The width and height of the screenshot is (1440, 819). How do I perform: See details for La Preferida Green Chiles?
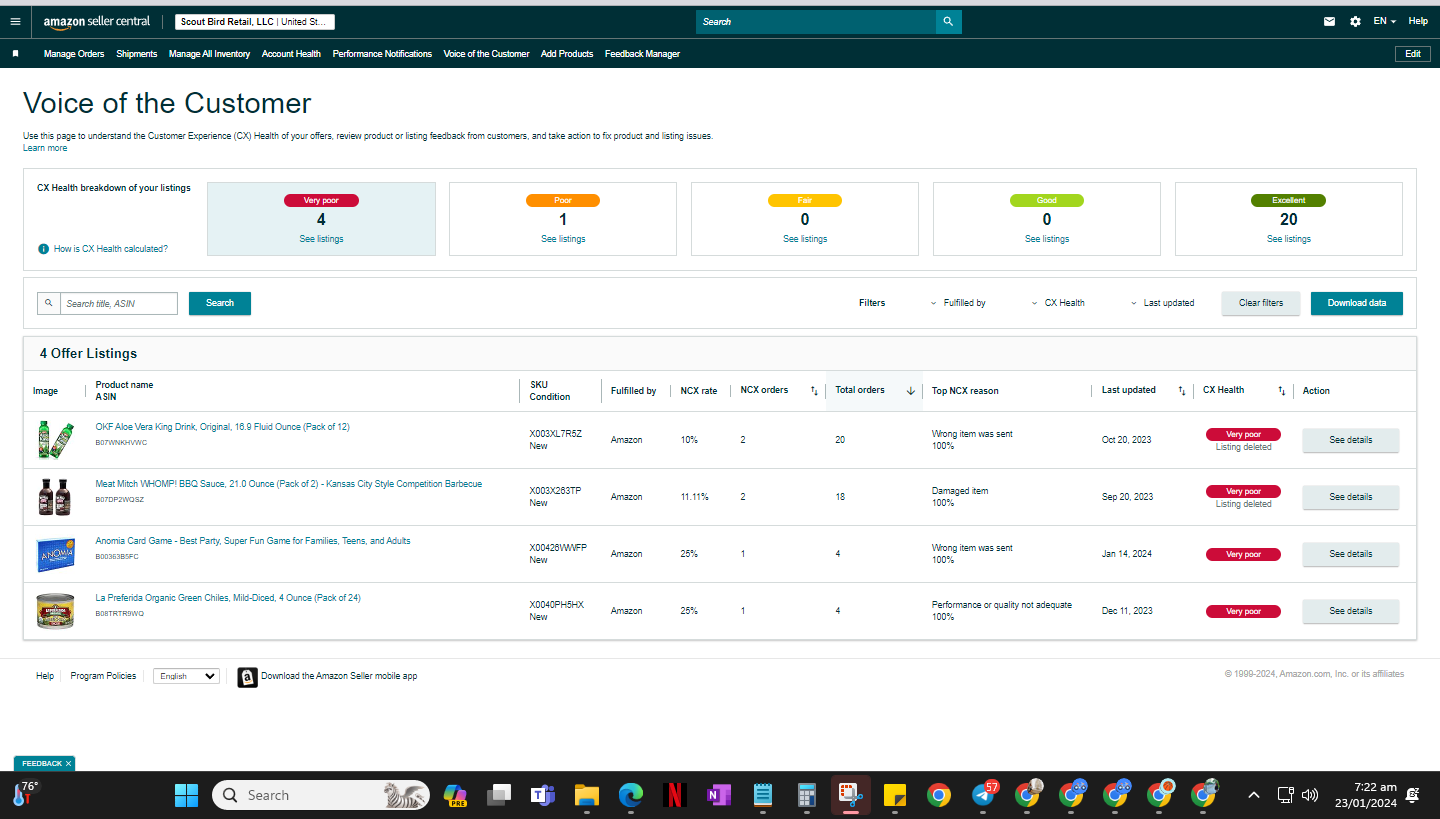coord(1350,611)
